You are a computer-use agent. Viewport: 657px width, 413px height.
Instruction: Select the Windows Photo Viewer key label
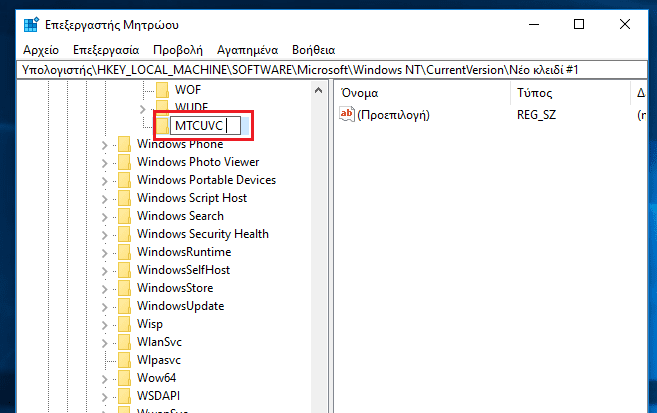coord(198,162)
